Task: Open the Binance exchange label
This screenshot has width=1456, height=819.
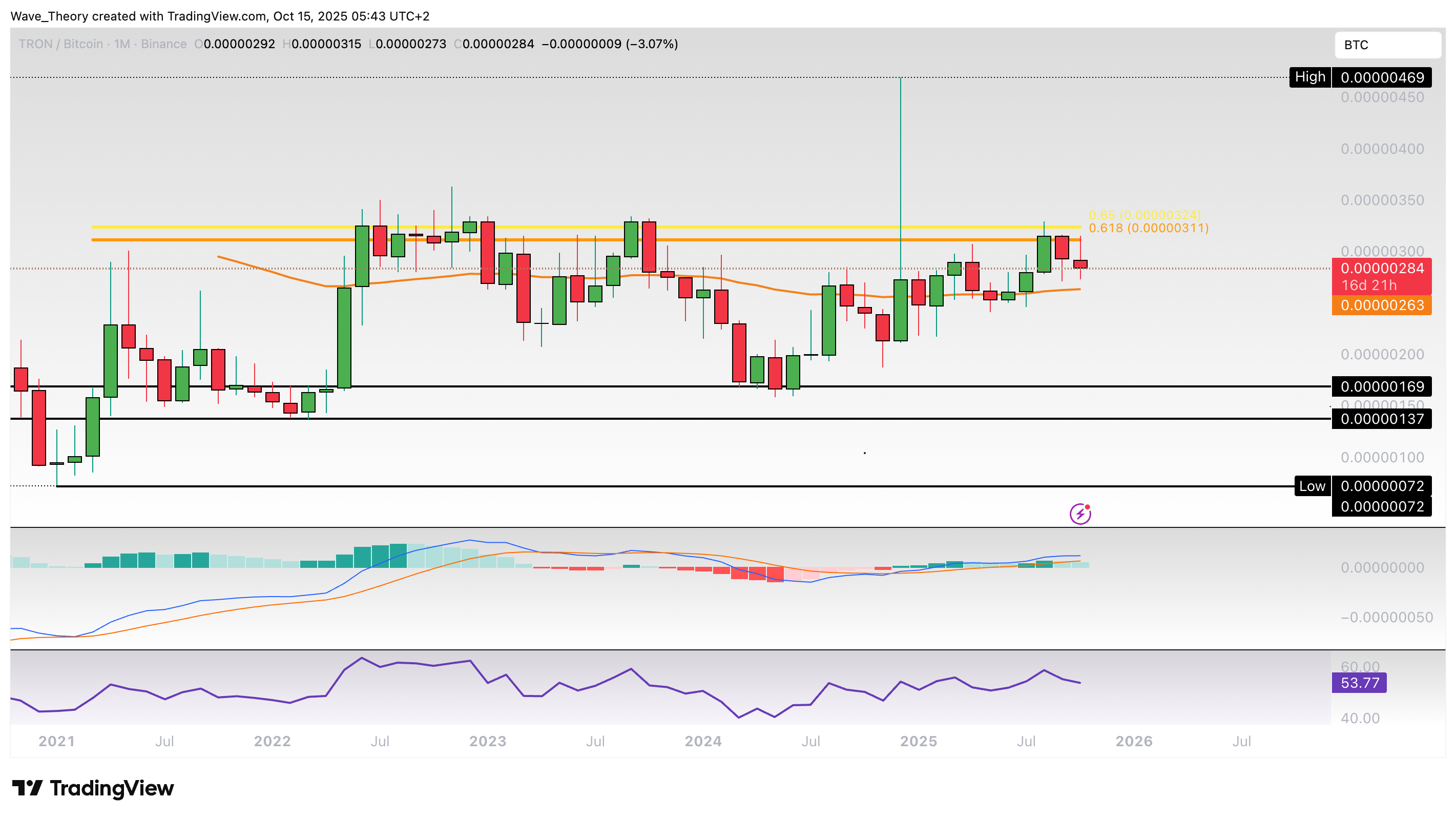Action: pyautogui.click(x=163, y=44)
